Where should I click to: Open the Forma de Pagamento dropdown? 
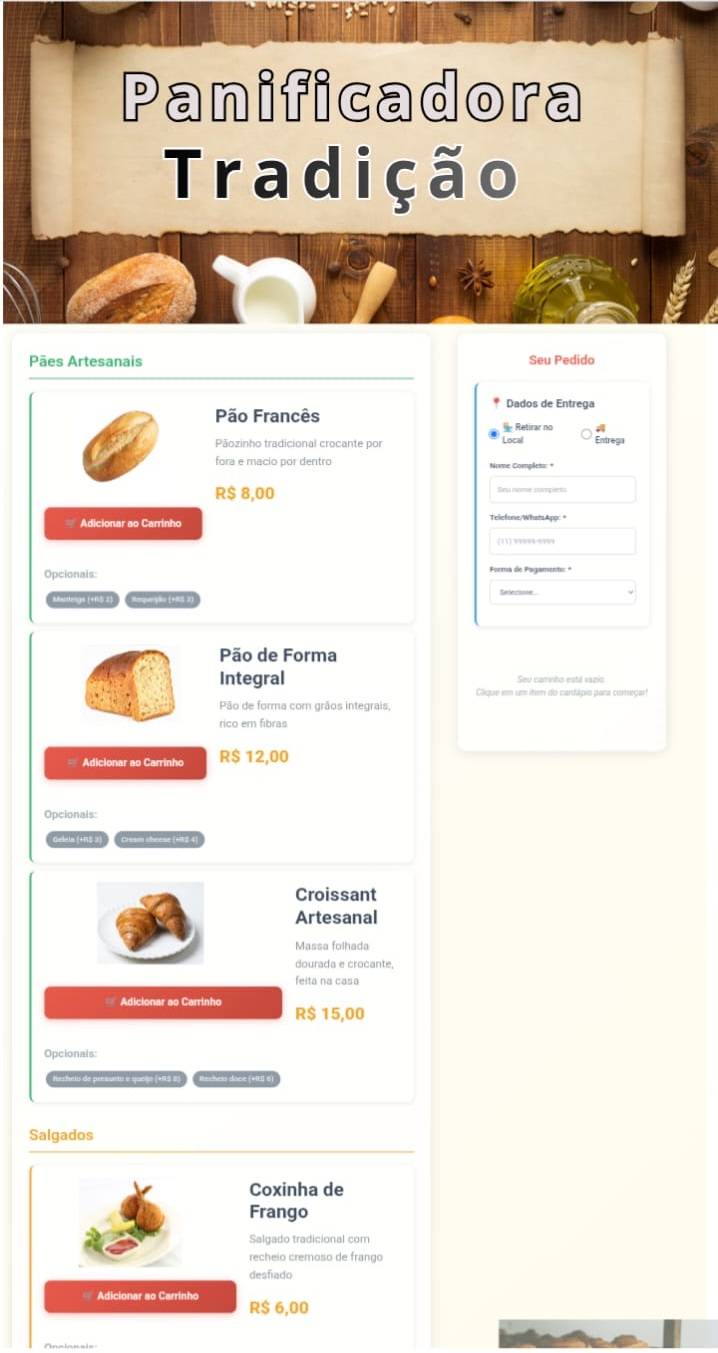click(x=562, y=593)
